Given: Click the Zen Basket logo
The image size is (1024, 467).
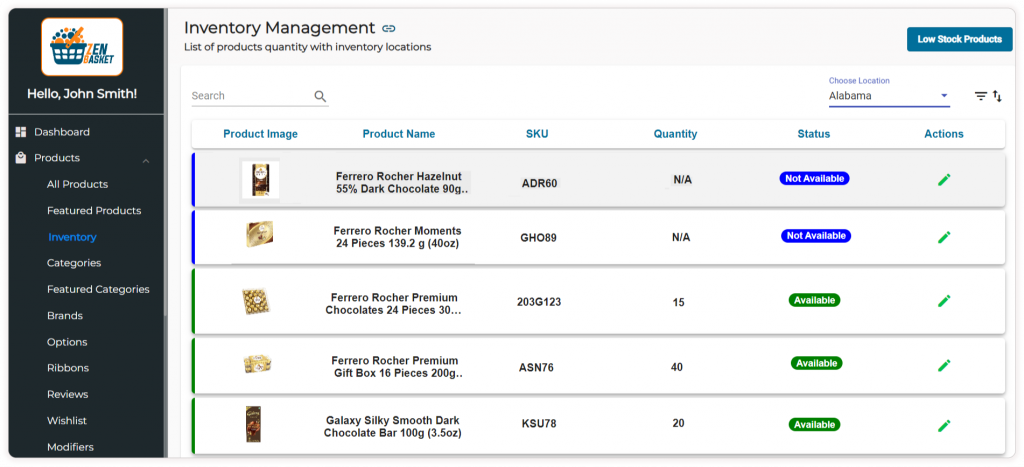Looking at the screenshot, I should pyautogui.click(x=82, y=47).
